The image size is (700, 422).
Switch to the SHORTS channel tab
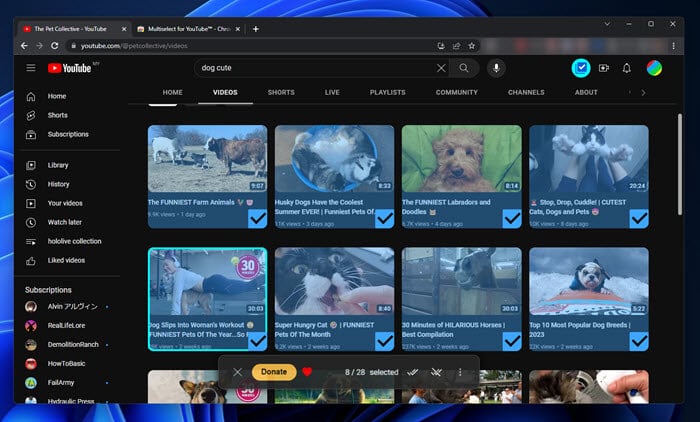[x=281, y=93]
